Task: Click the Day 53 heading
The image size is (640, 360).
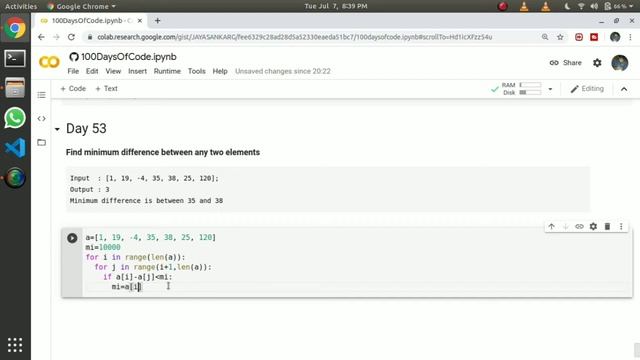Action: click(x=86, y=129)
